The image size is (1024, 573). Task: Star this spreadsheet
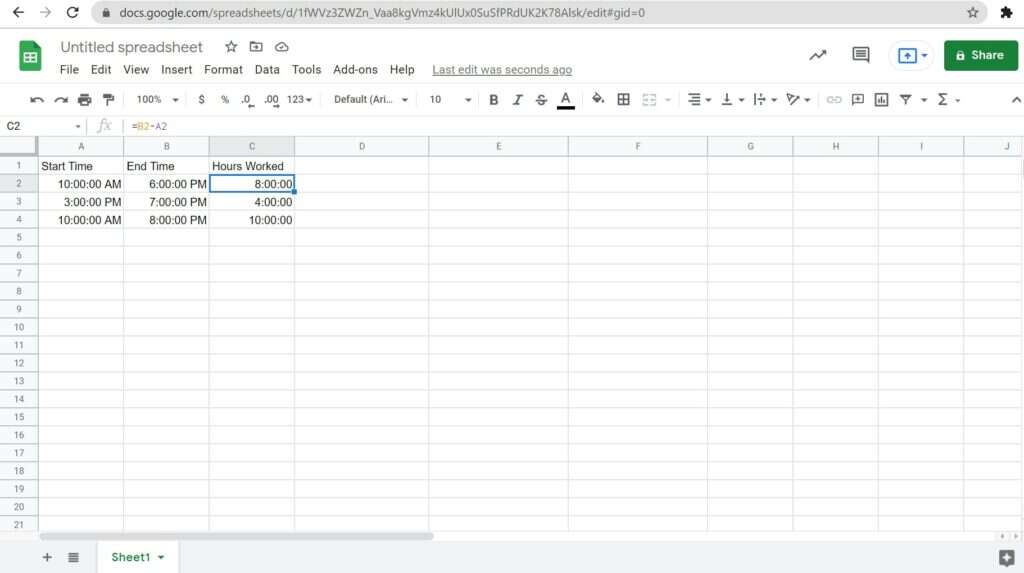tap(231, 47)
